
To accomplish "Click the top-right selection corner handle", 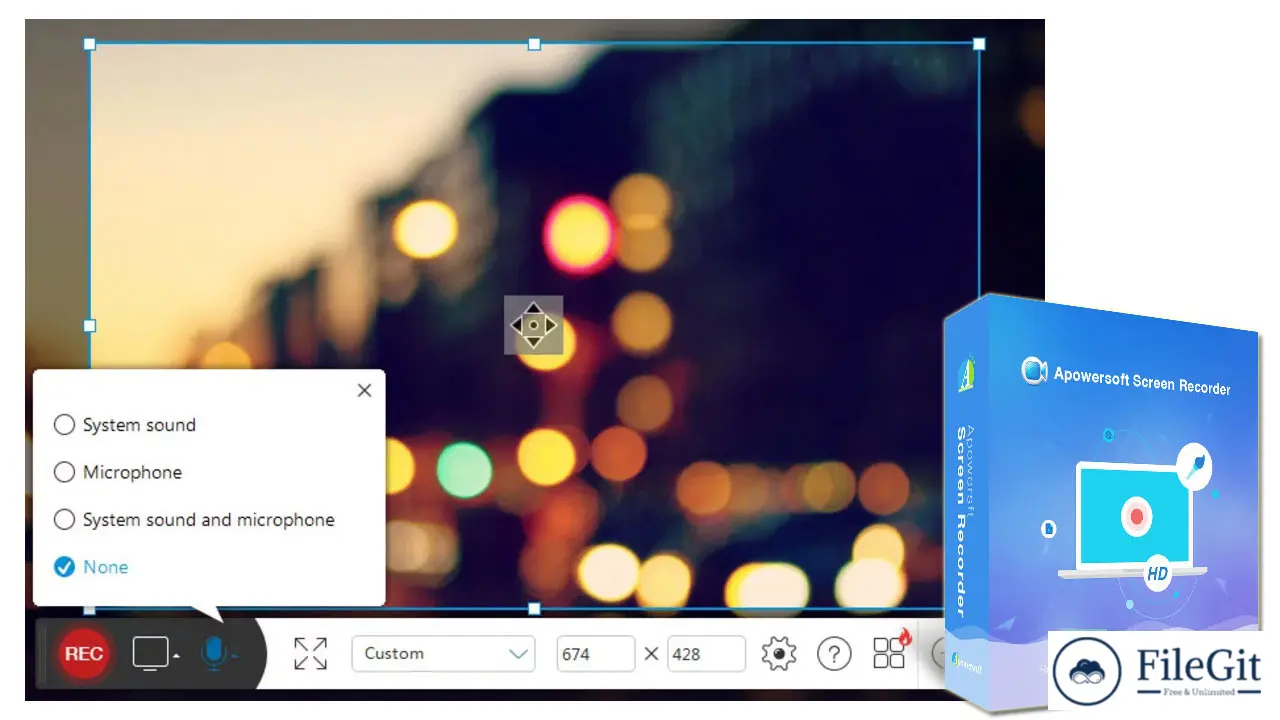I will (979, 44).
